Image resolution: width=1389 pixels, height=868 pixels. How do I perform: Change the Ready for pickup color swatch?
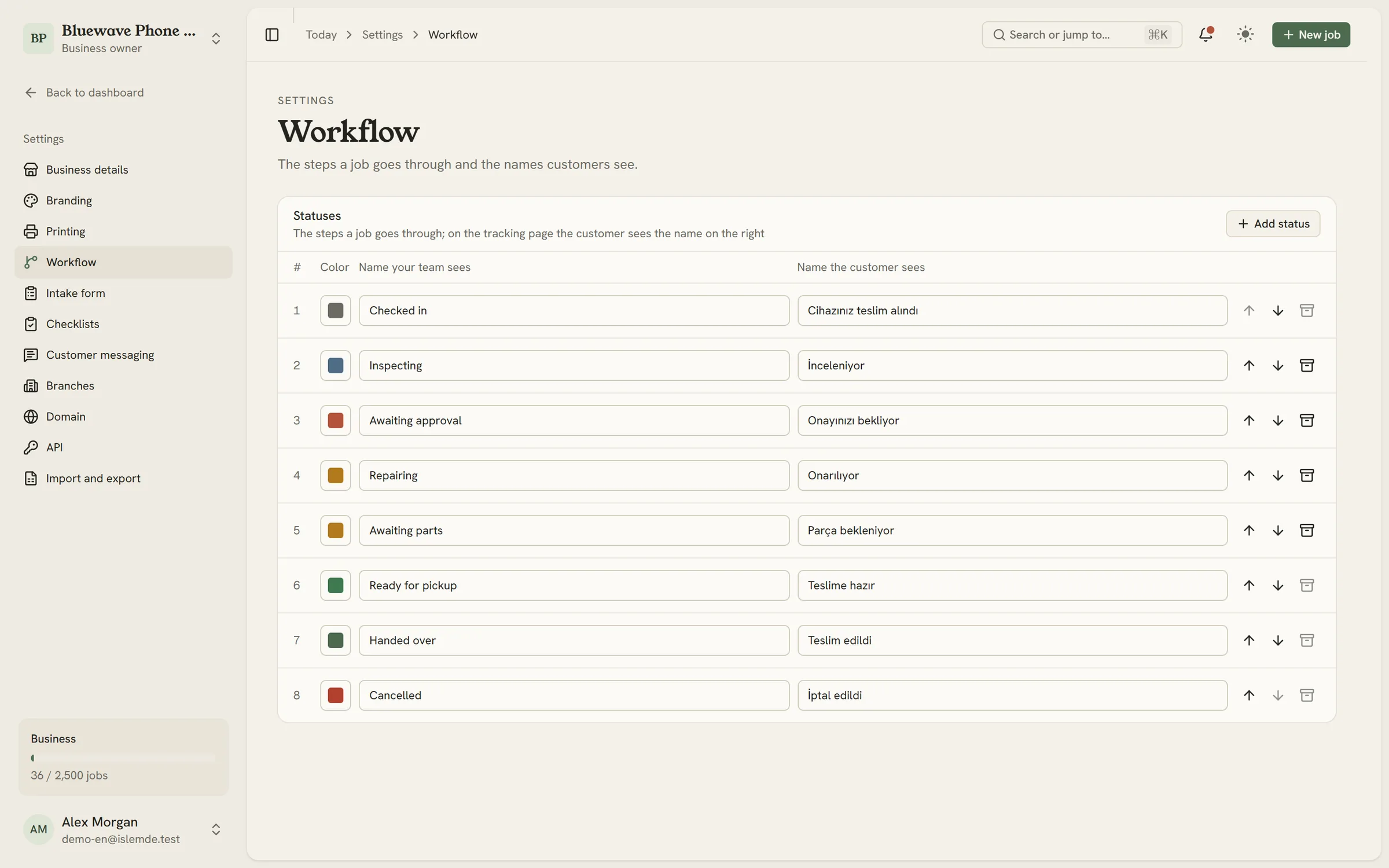[336, 586]
